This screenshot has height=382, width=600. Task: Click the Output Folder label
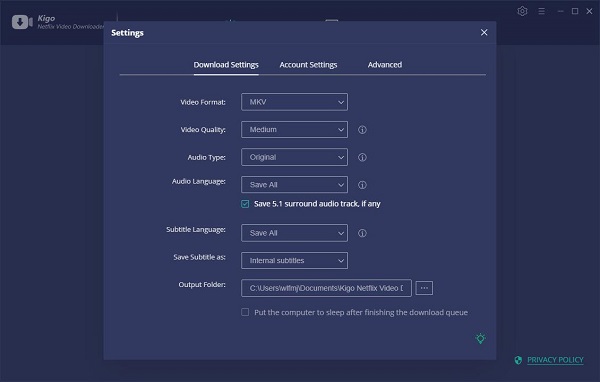tap(202, 284)
